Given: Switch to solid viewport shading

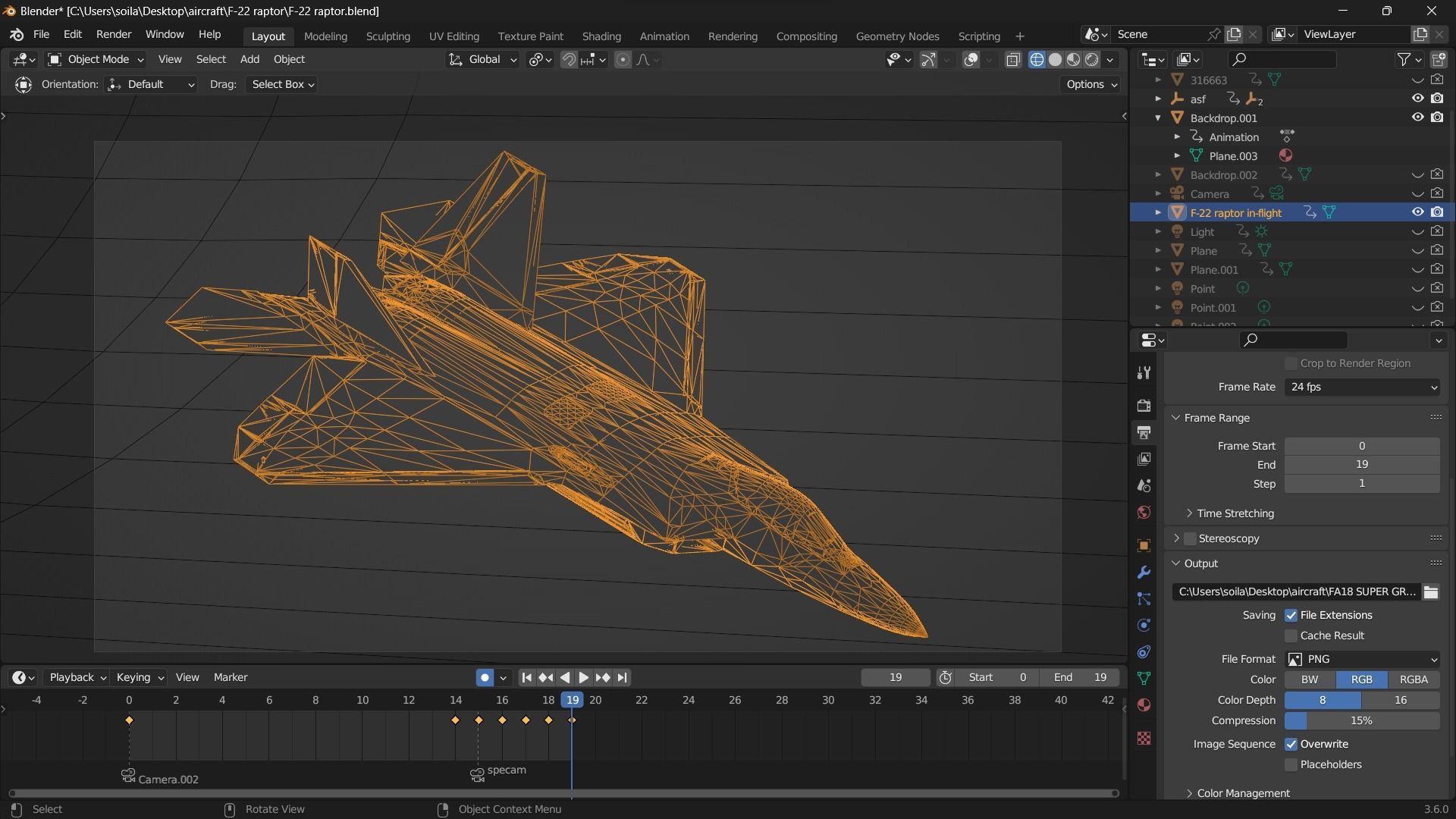Looking at the screenshot, I should click(x=1055, y=59).
